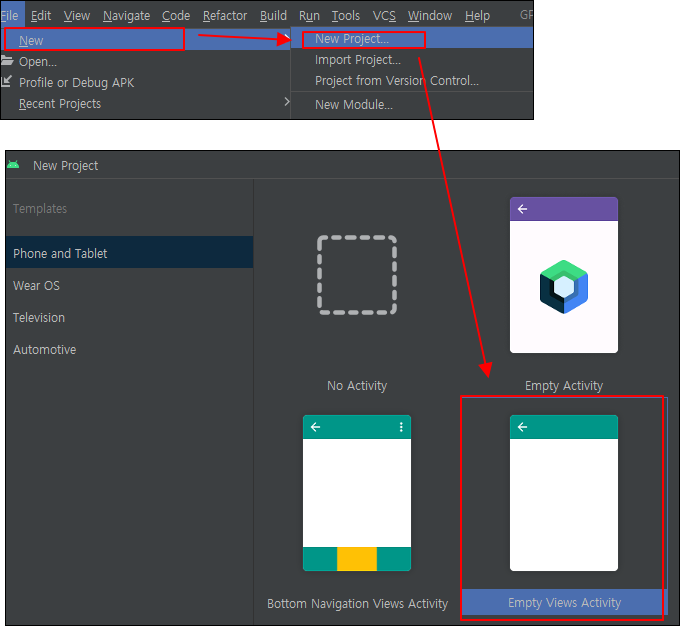The width and height of the screenshot is (684, 632).
Task: Open the Window menu
Action: click(x=430, y=16)
